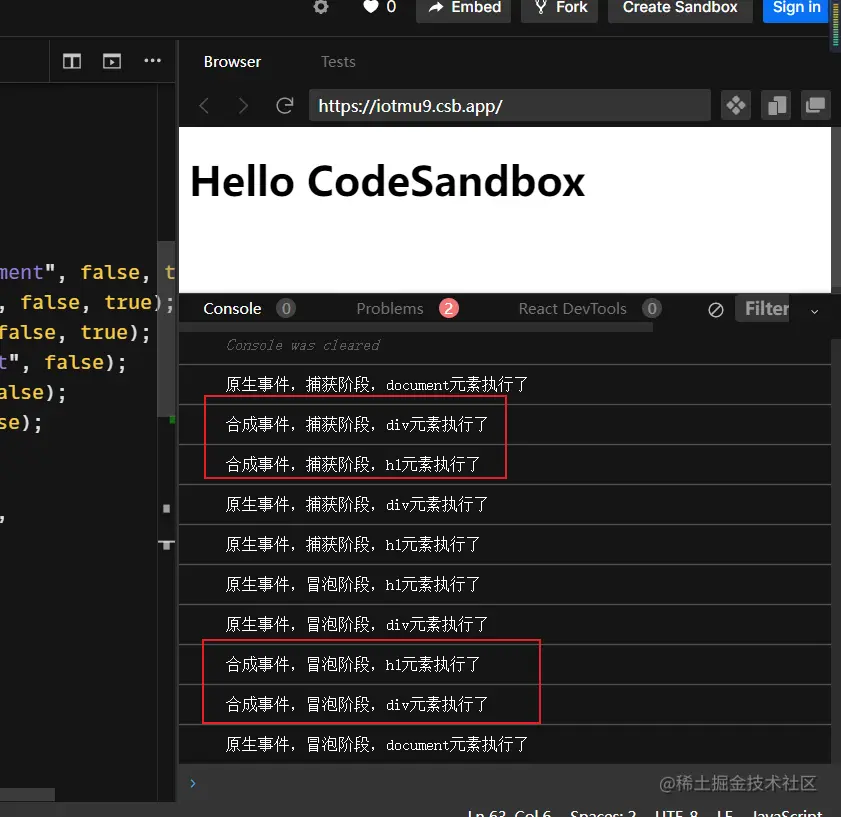Click the console prompt input line

click(x=505, y=783)
